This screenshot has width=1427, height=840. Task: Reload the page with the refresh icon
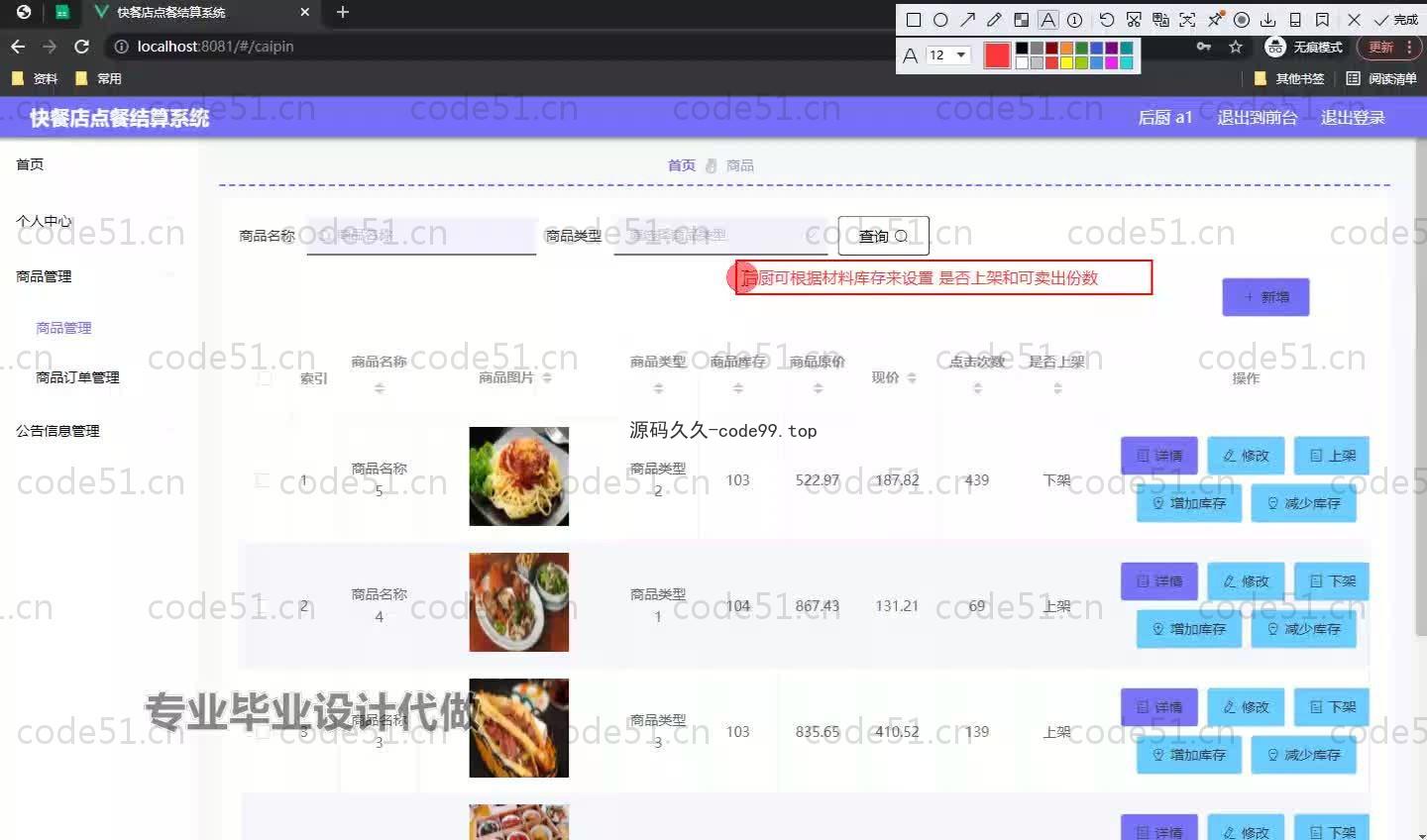tap(81, 47)
